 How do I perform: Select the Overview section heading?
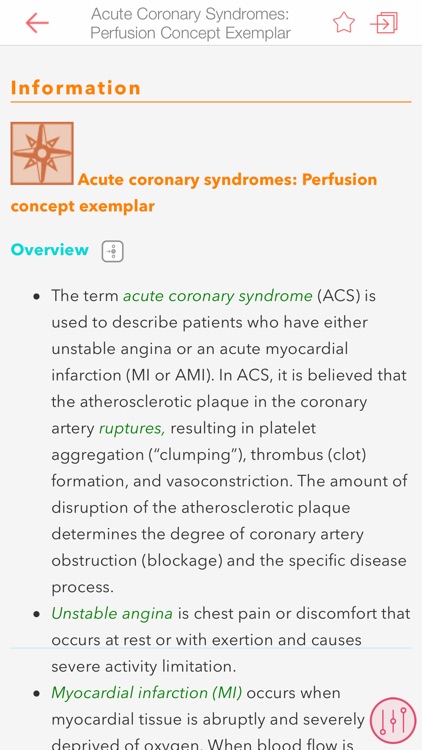point(50,250)
